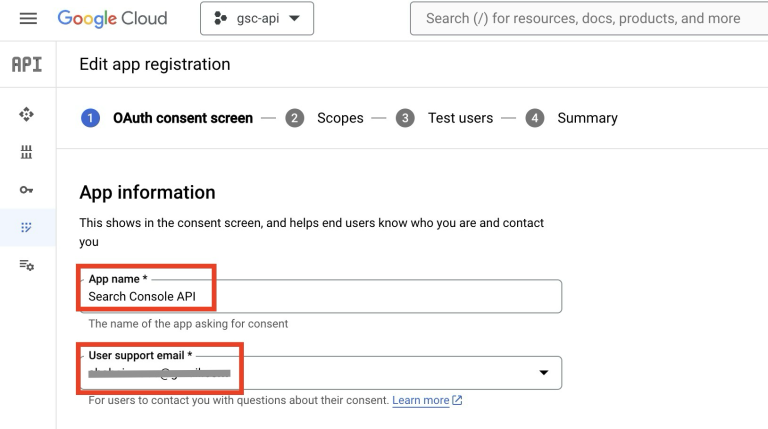Open Enabled APIs & services sidebar icon
Image resolution: width=768 pixels, height=429 pixels.
27,115
